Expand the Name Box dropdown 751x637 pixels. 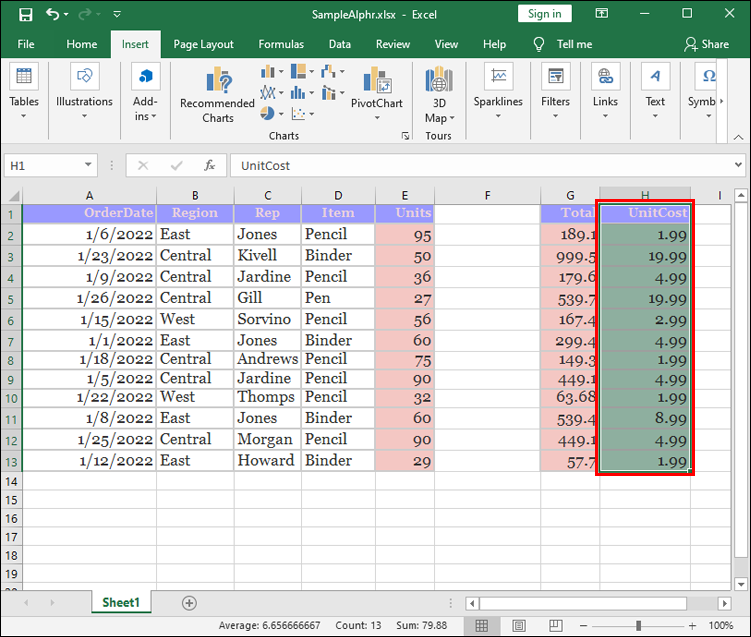(89, 166)
